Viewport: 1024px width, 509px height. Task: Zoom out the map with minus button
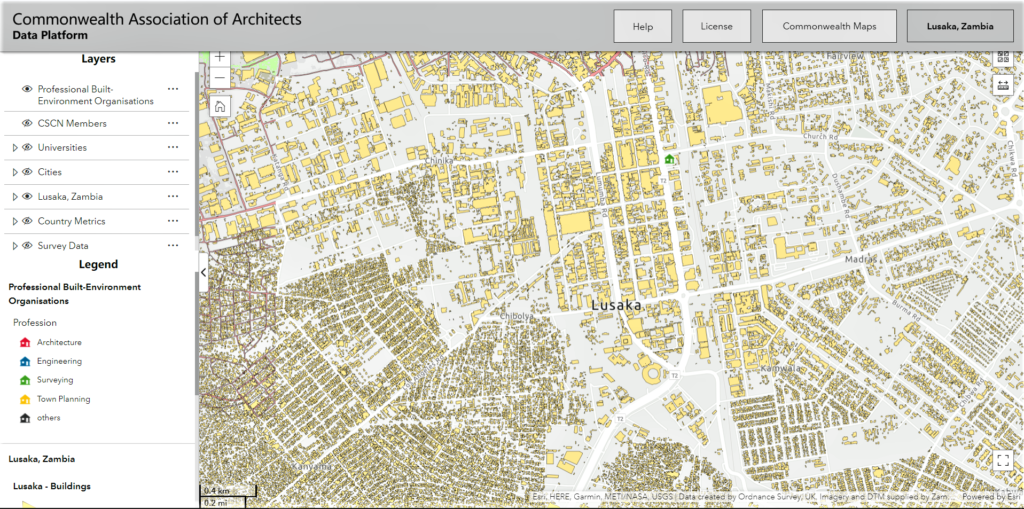pos(220,78)
